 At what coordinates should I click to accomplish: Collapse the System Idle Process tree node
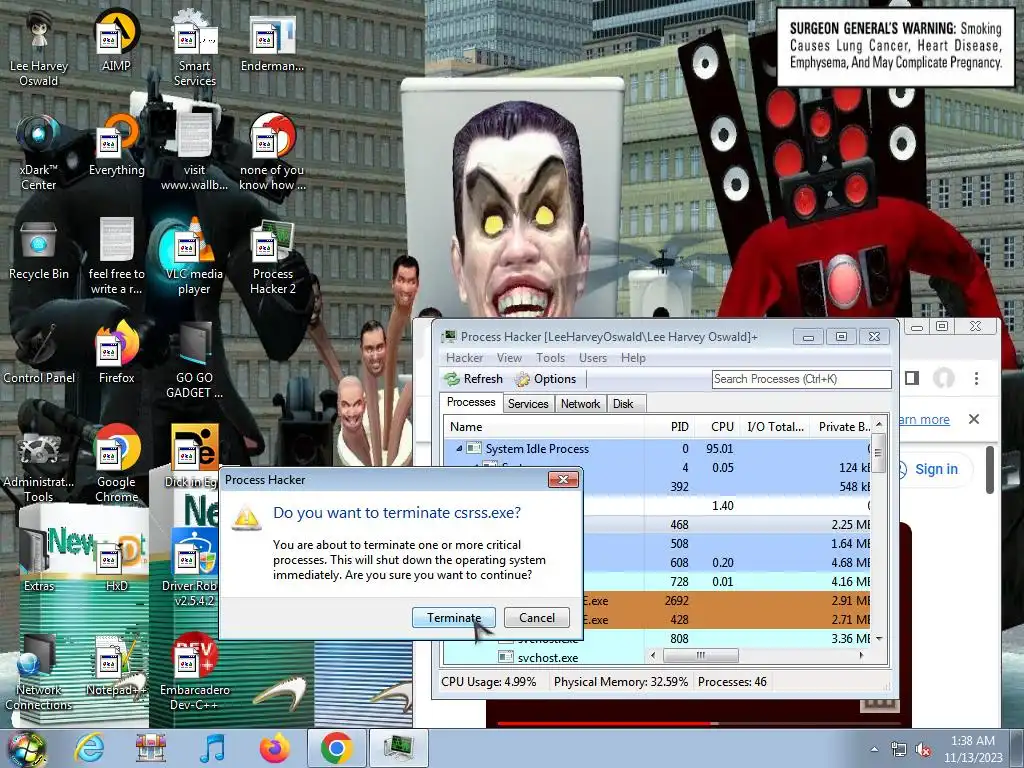(x=458, y=449)
